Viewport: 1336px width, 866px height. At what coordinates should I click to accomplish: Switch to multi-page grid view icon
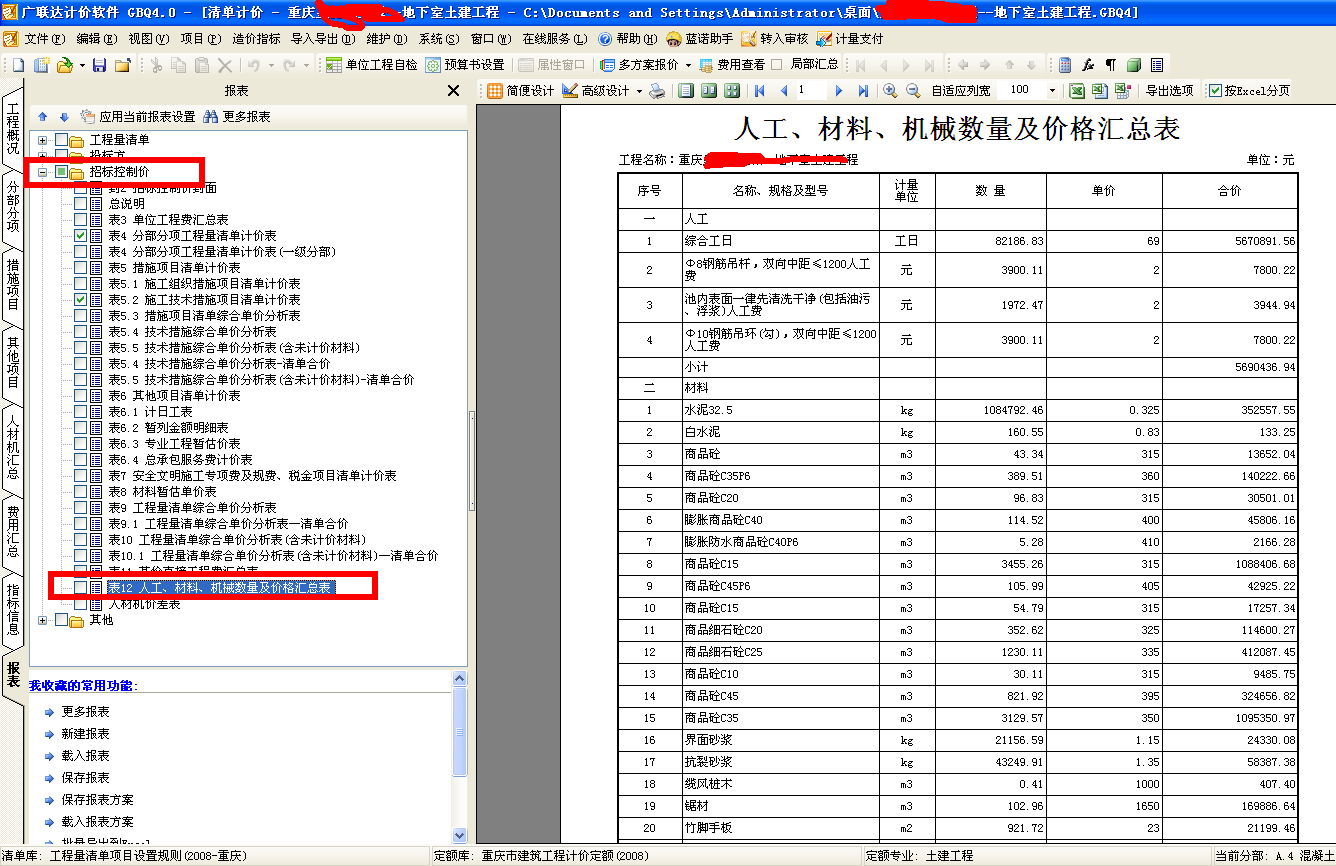pyautogui.click(x=732, y=90)
